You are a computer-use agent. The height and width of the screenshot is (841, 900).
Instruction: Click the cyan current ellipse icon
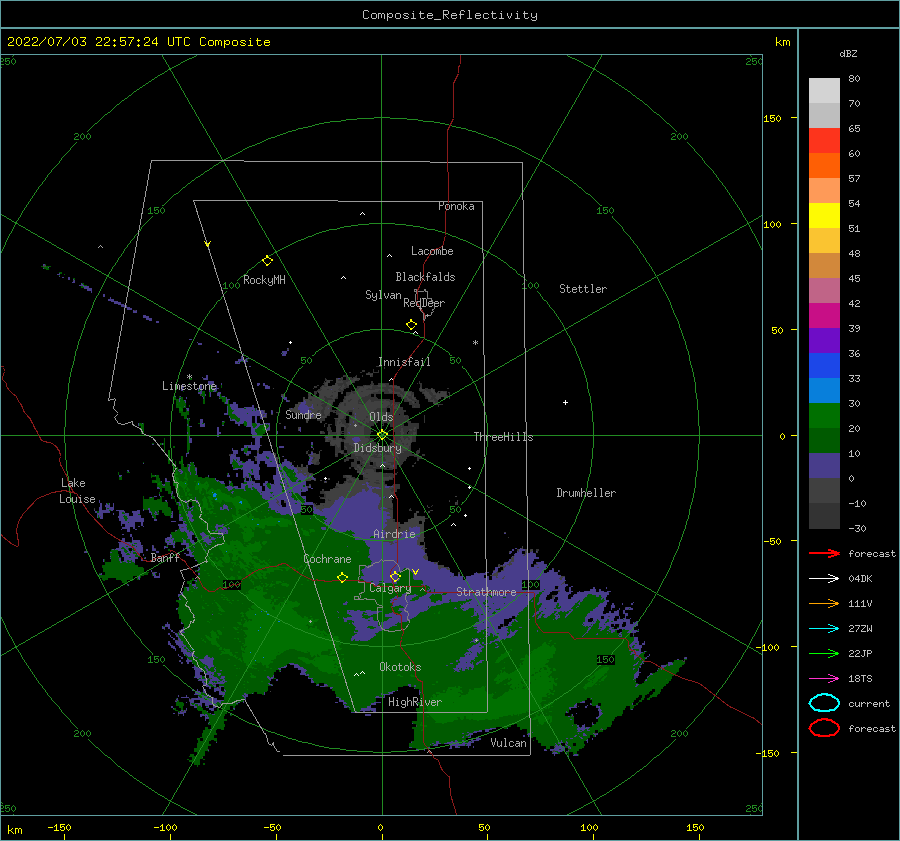pyautogui.click(x=824, y=703)
